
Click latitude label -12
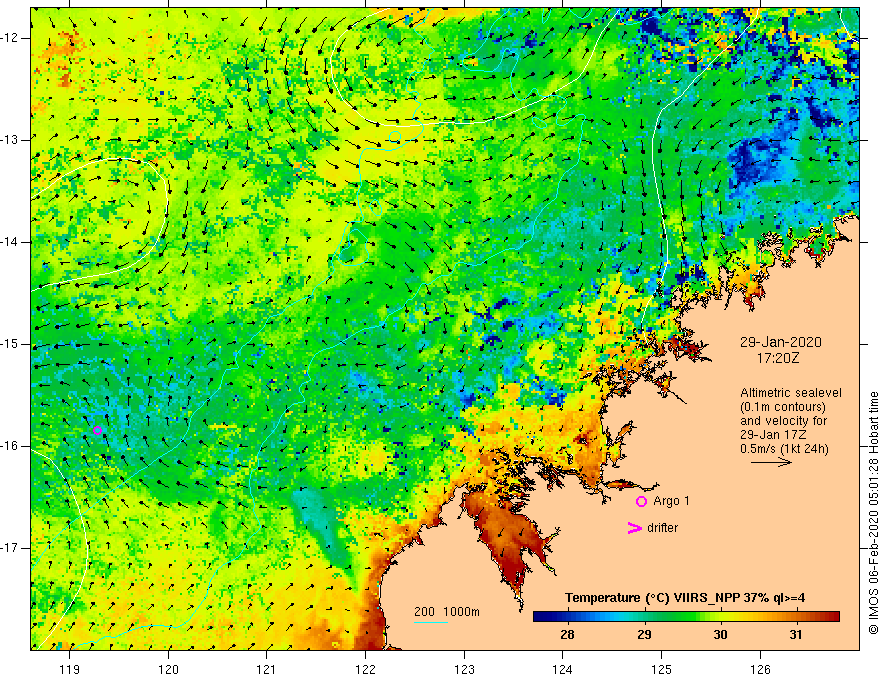click(11, 38)
